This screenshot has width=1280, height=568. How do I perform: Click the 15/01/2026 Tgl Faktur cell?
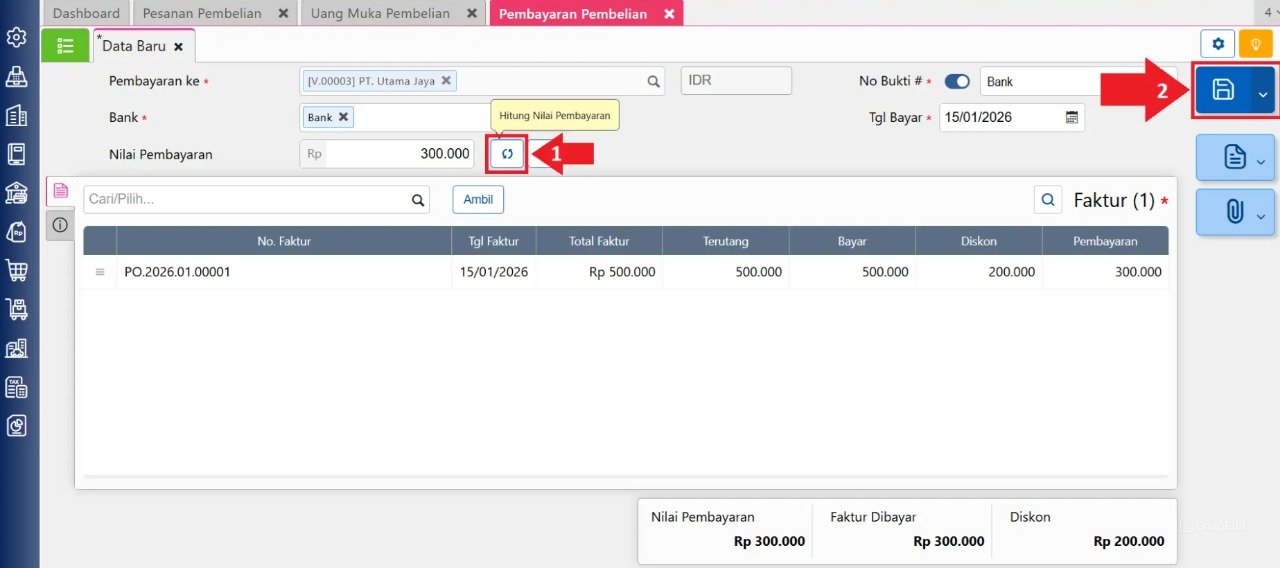[x=494, y=272]
